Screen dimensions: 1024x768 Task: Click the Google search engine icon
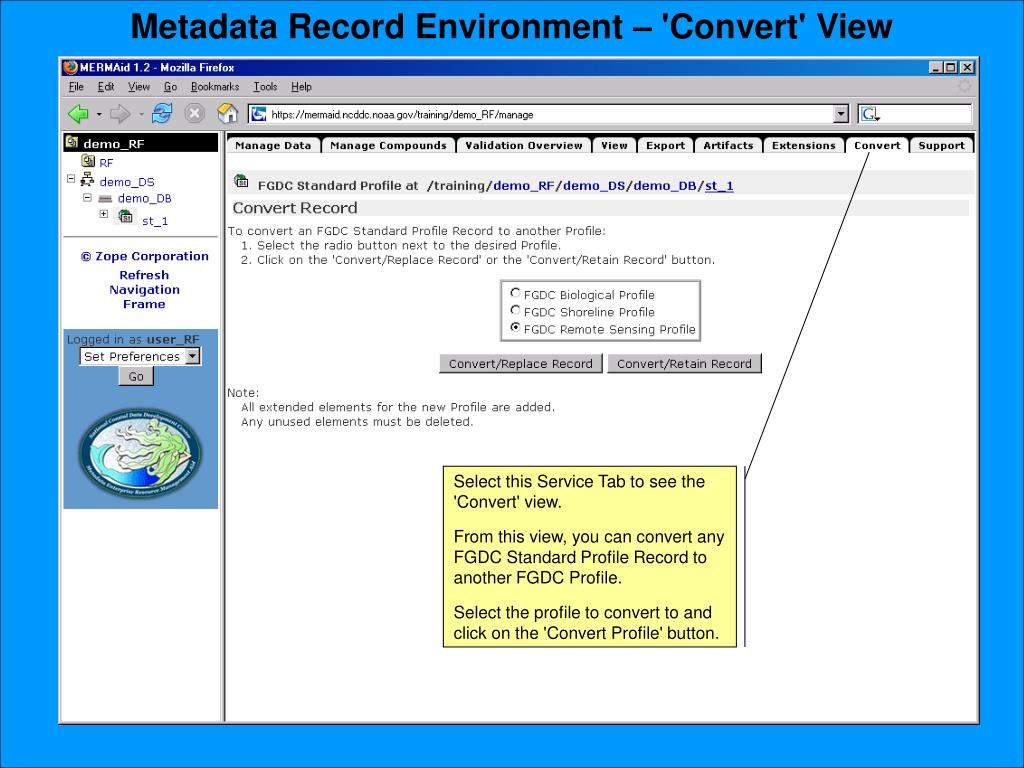click(869, 114)
